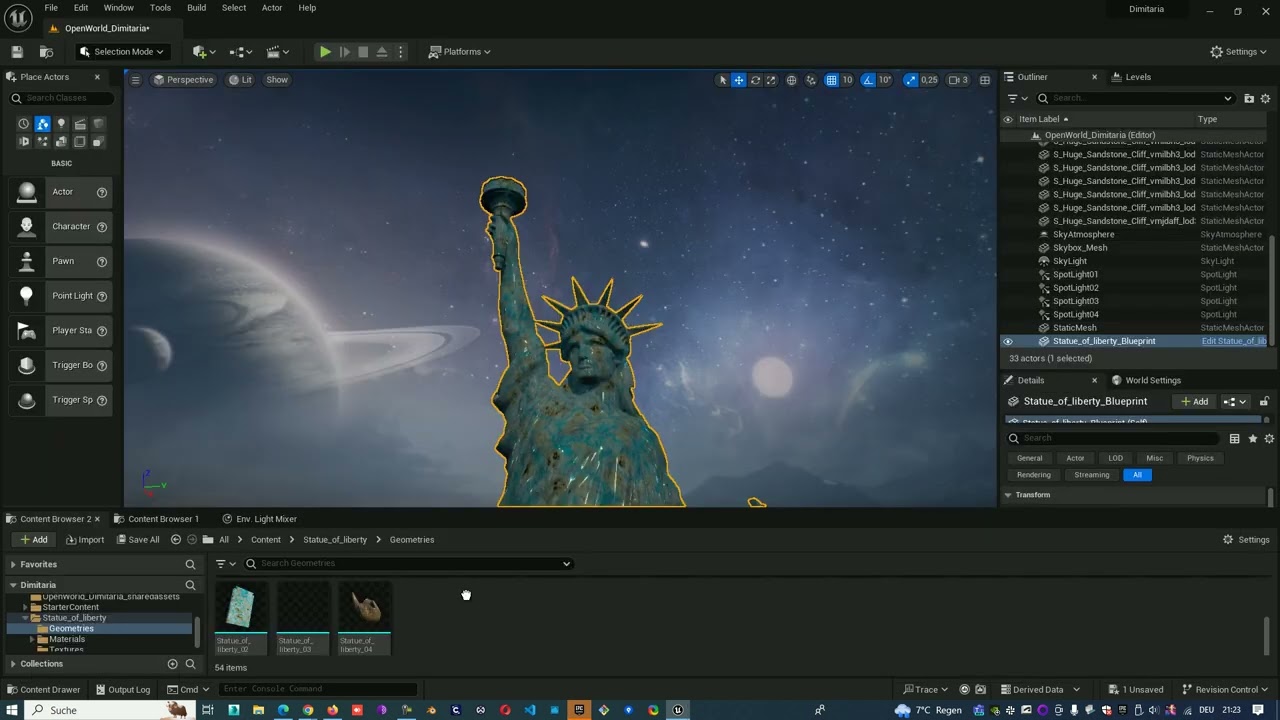Open the Cinematics clapperboard dropdown
Image resolution: width=1280 pixels, height=720 pixels.
(277, 52)
